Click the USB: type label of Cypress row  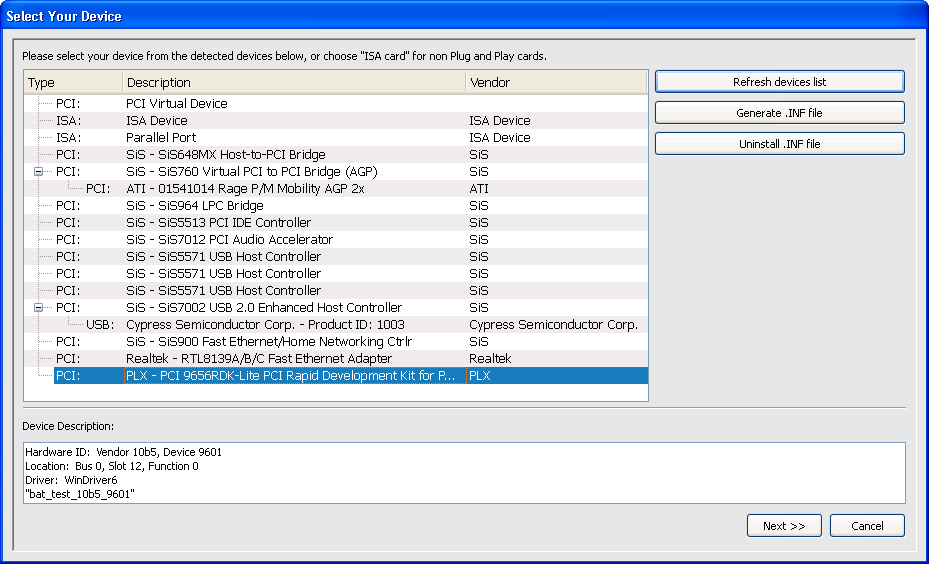click(100, 325)
